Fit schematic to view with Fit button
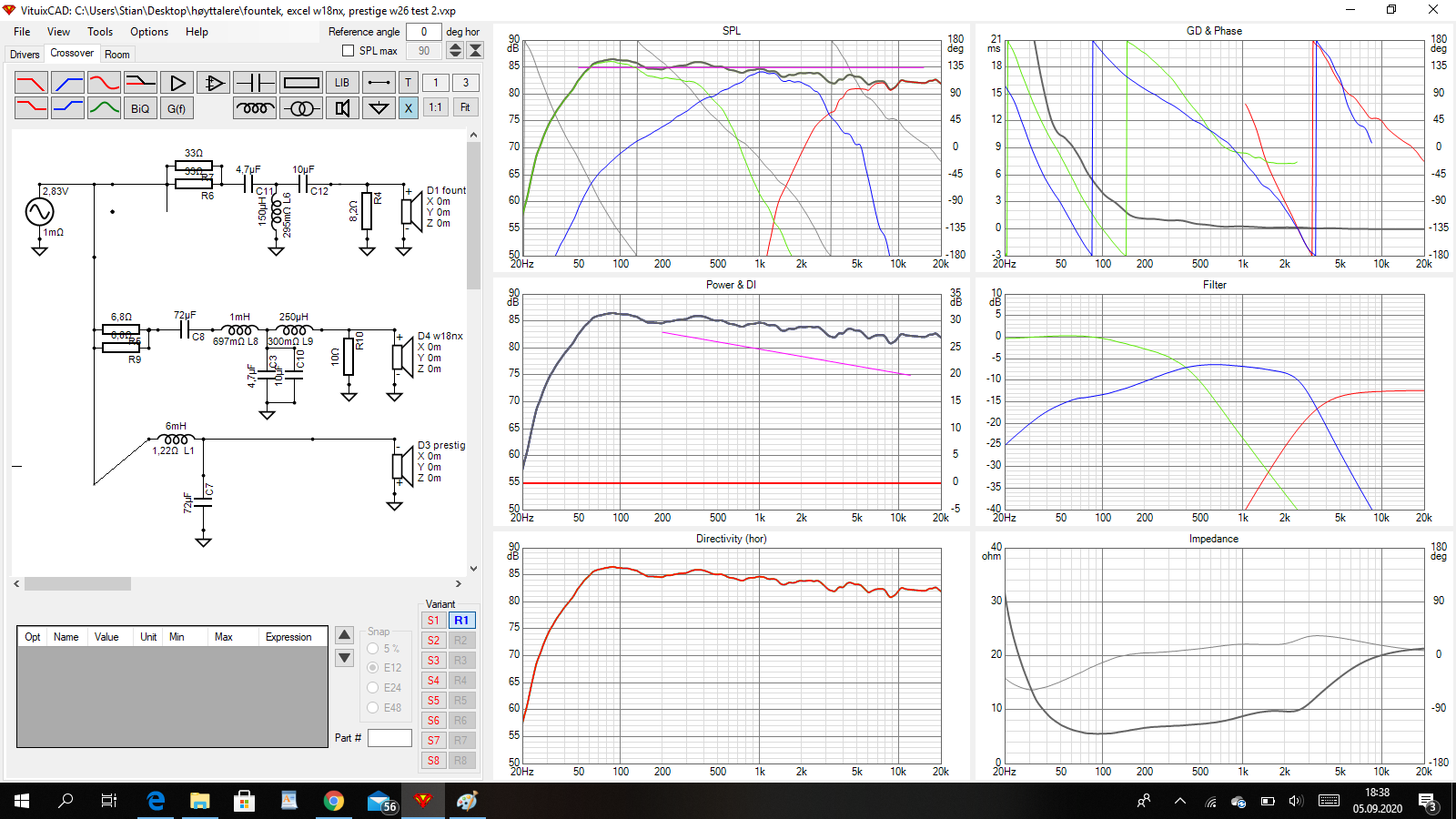 coord(465,107)
